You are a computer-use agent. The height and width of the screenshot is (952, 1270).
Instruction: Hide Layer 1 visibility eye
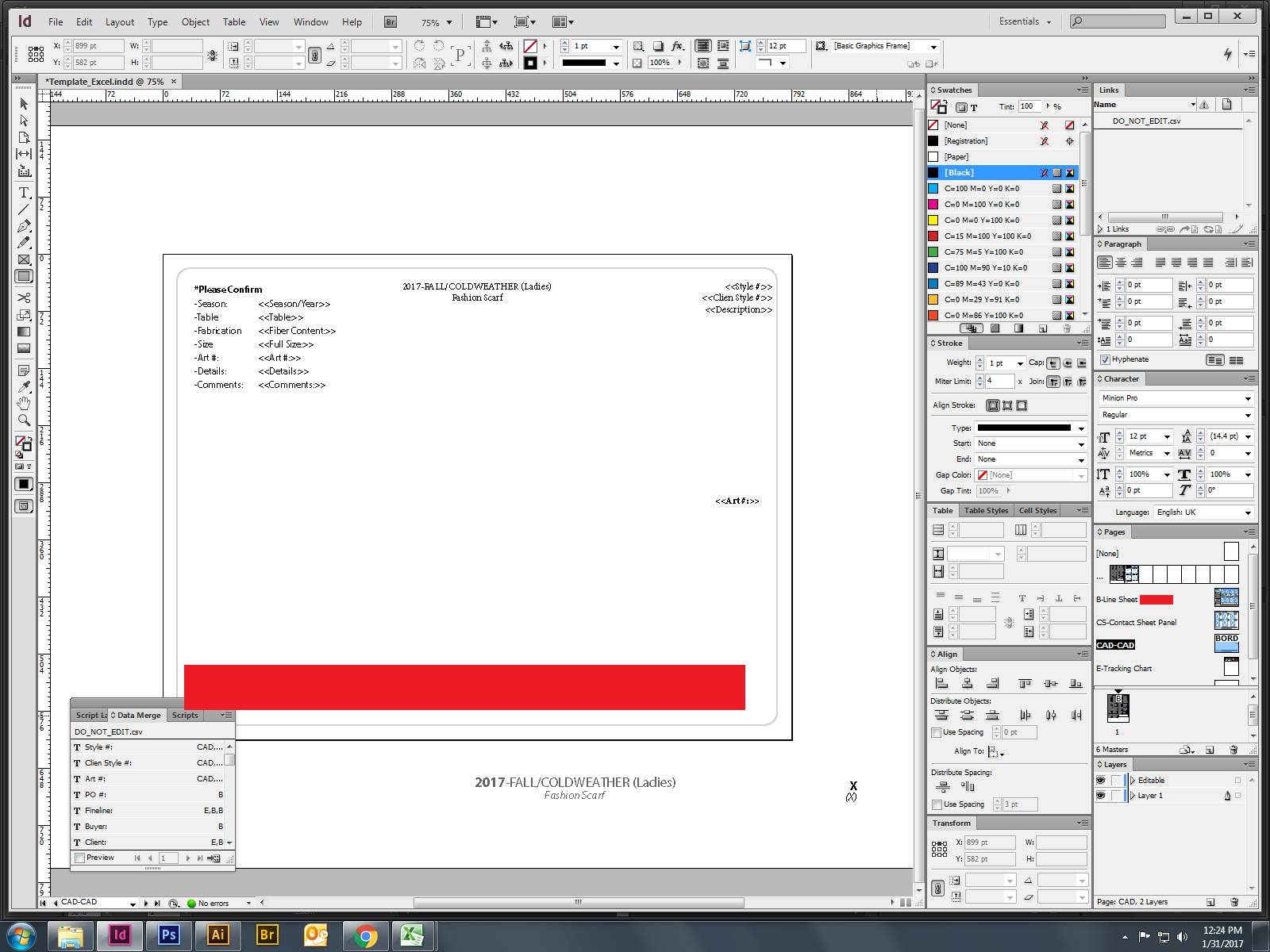pyautogui.click(x=1101, y=796)
